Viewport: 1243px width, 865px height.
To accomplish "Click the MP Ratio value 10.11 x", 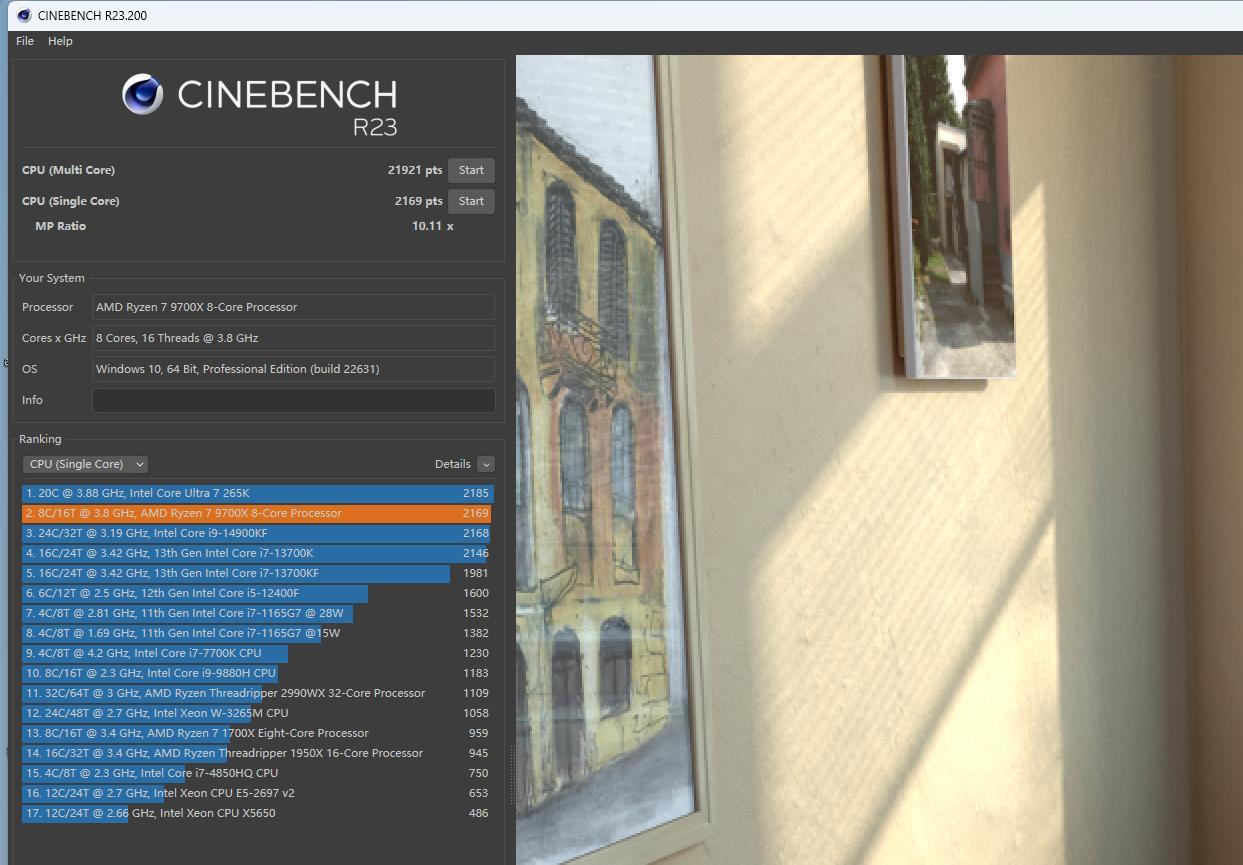I will (432, 226).
